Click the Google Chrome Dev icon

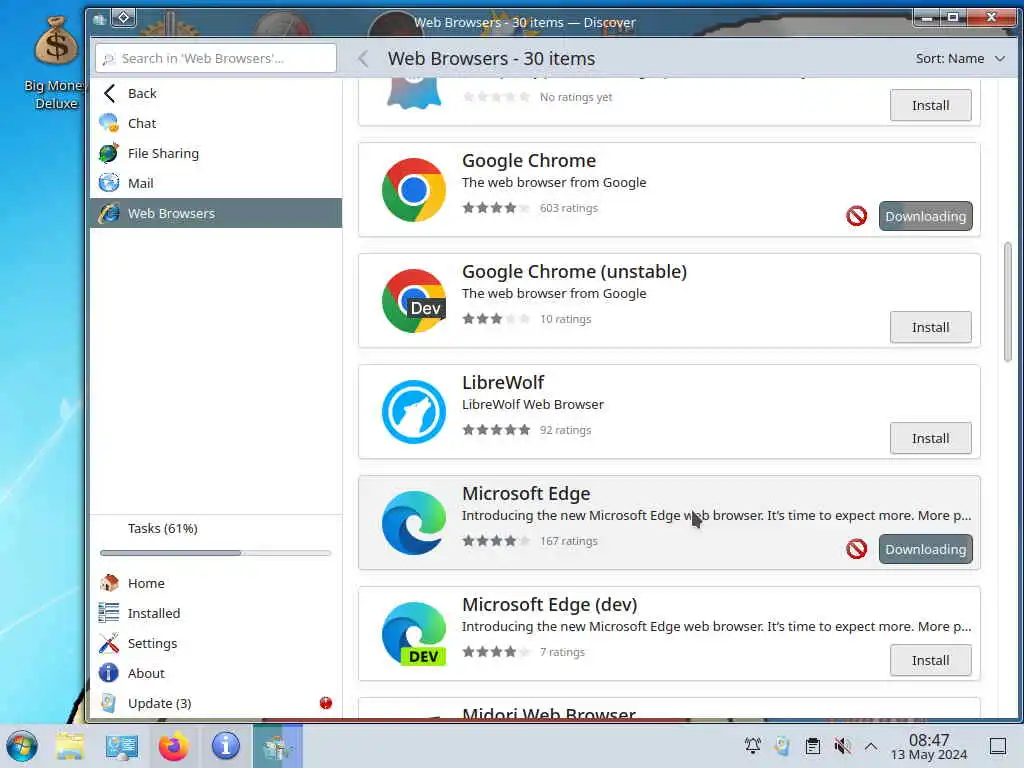point(414,301)
